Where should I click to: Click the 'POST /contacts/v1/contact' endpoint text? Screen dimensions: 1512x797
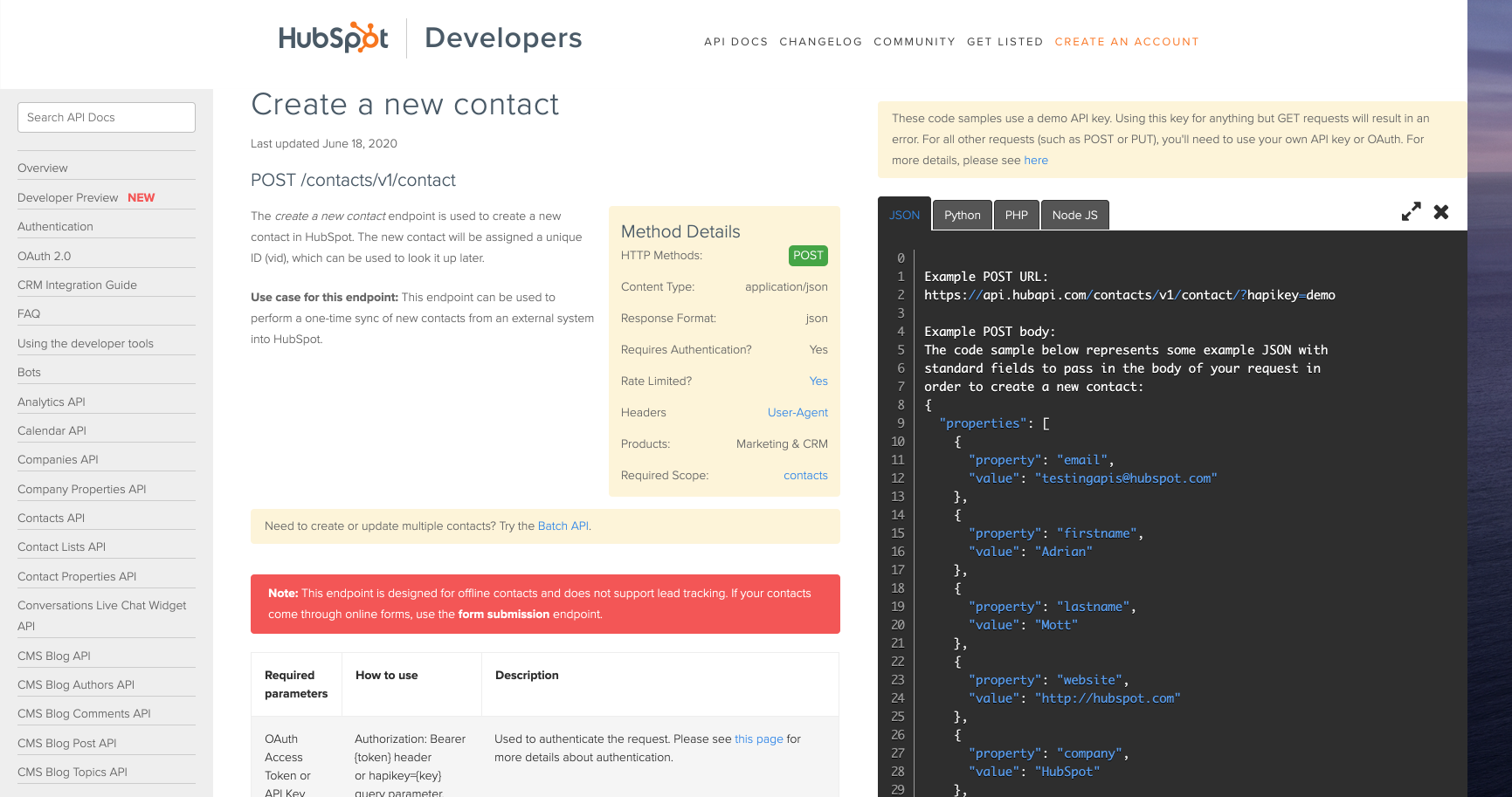pyautogui.click(x=353, y=180)
